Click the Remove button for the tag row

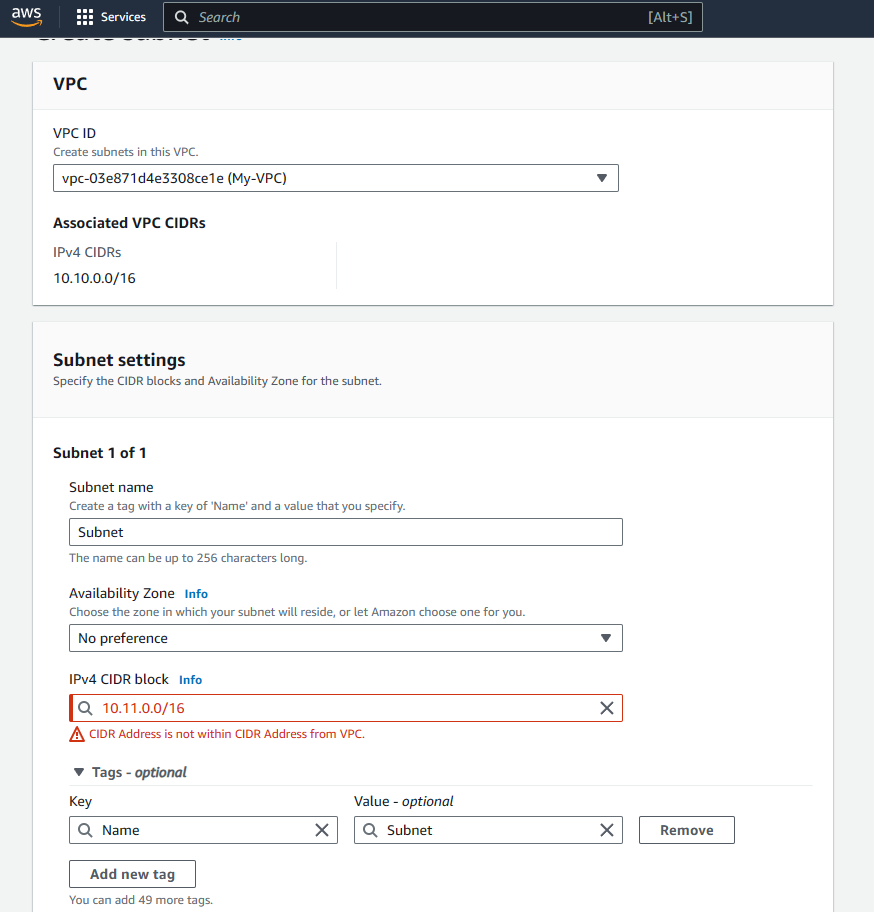pos(686,830)
